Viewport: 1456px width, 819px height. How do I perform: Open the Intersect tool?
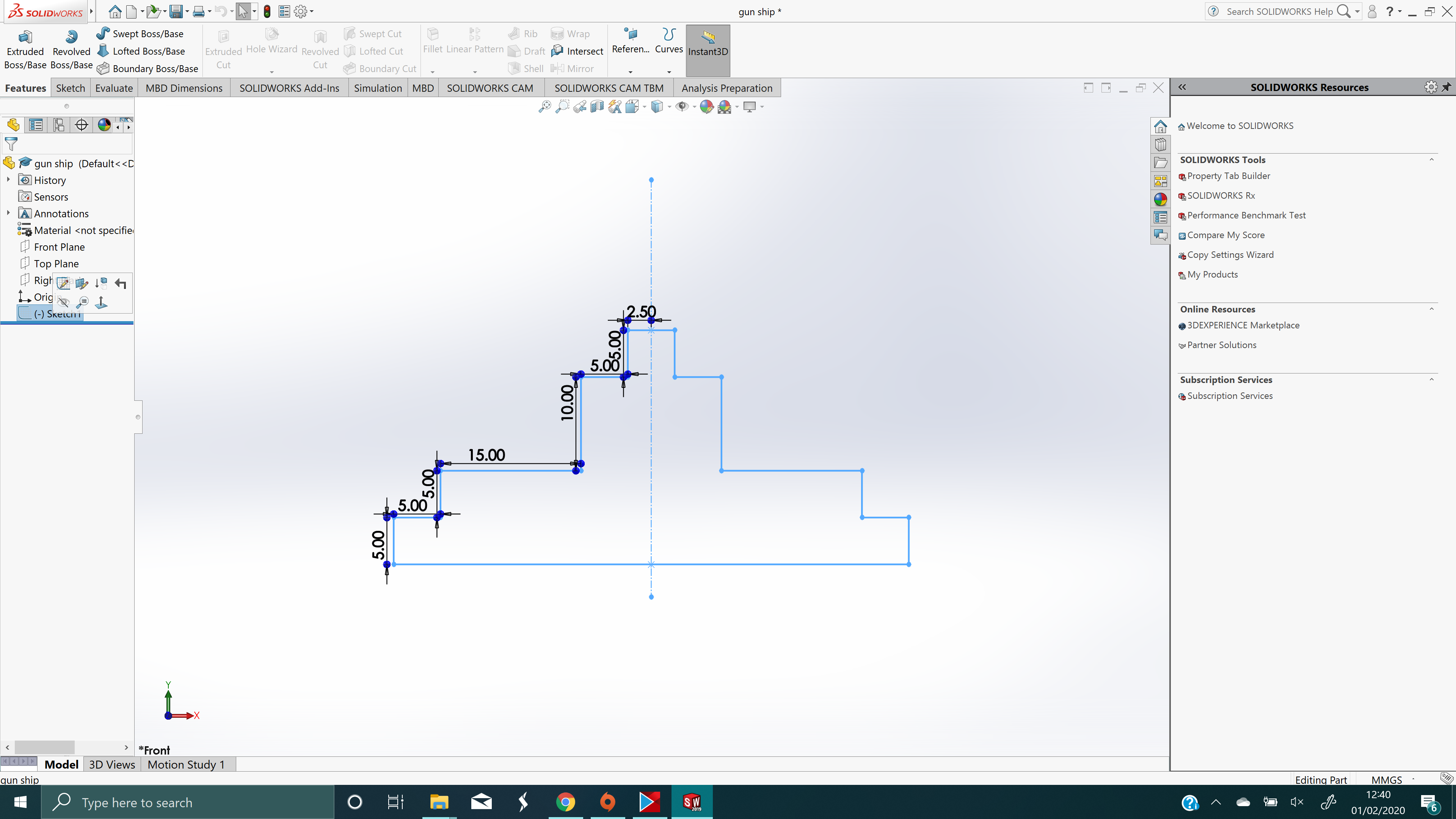577,51
